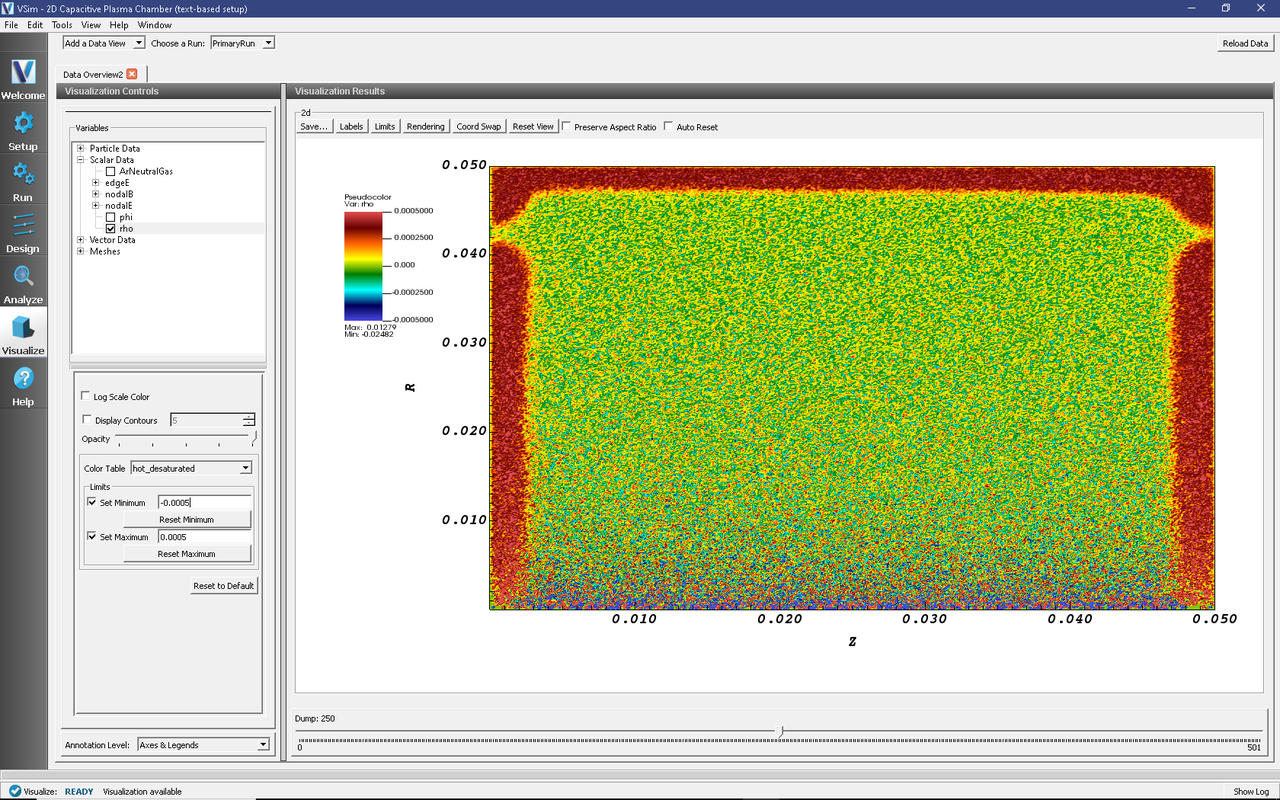Open the Window menu
The height and width of the screenshot is (800, 1280).
(x=154, y=25)
